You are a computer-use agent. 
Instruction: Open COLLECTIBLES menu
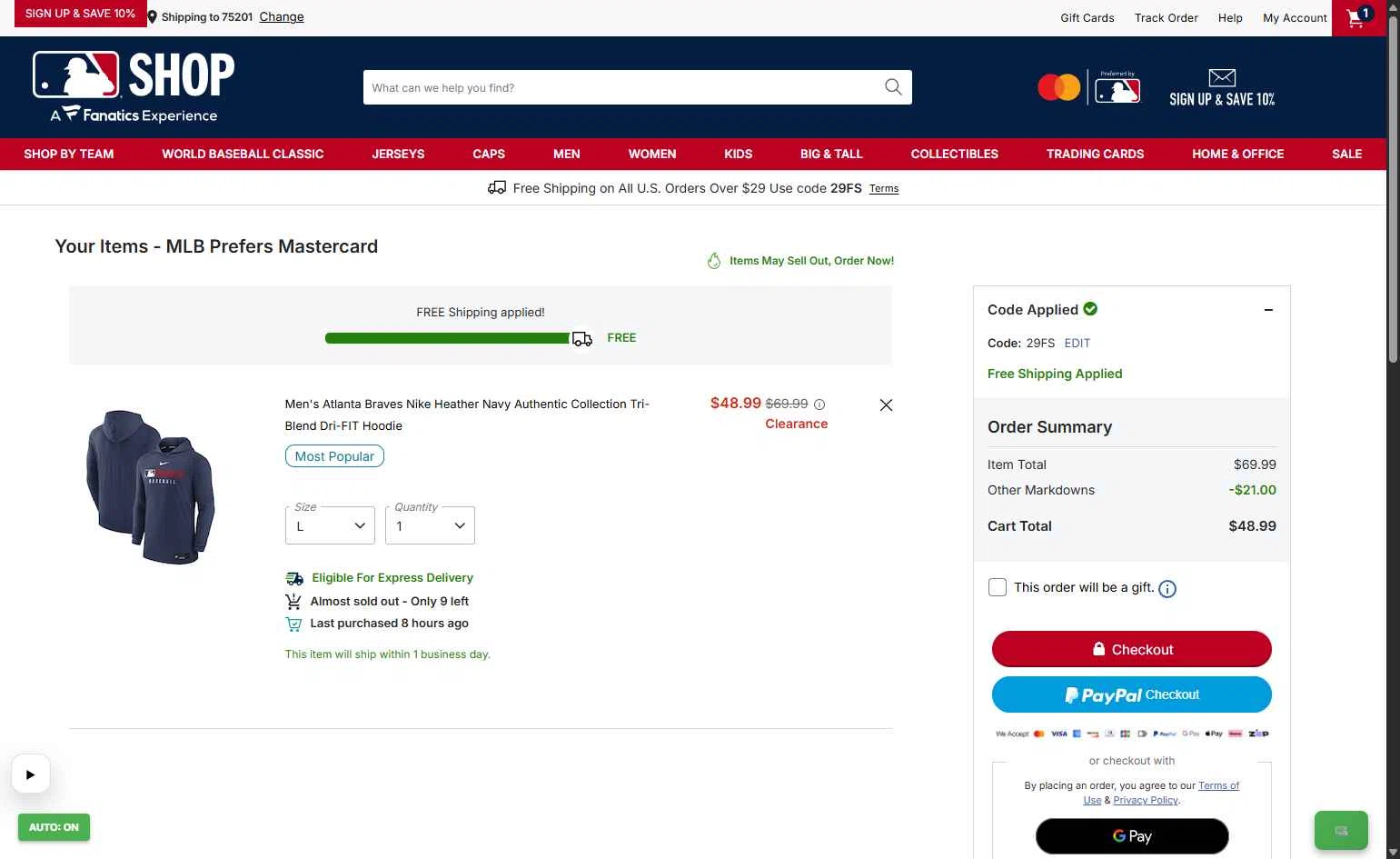tap(955, 155)
